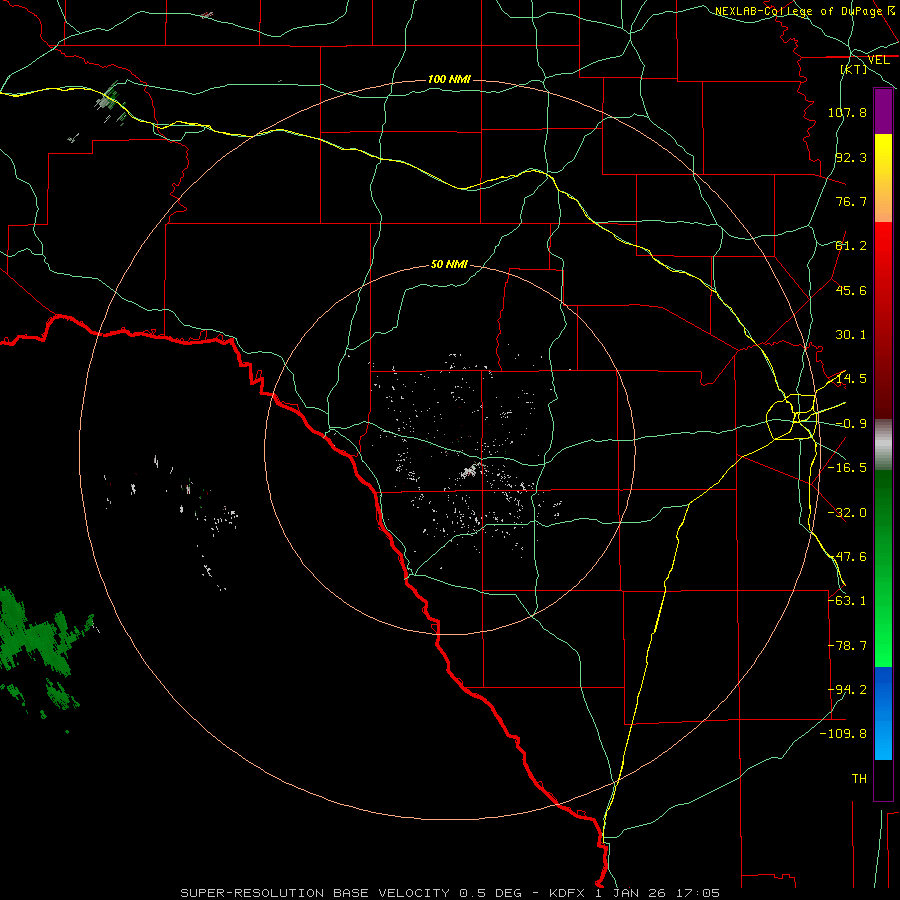Screen dimensions: 900x900
Task: Pick the green segment of color bar
Action: coord(883,568)
